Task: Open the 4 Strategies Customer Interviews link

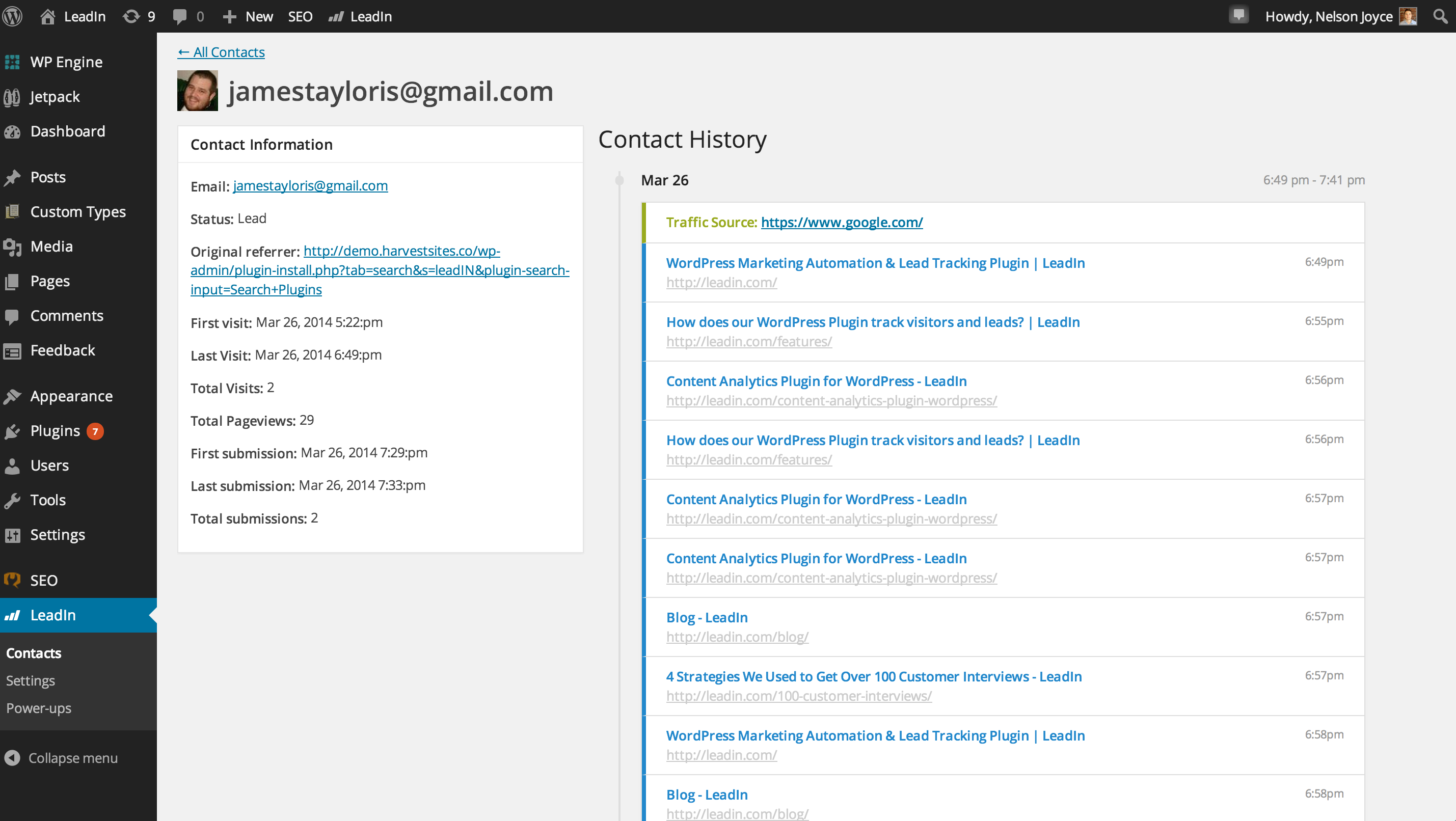Action: (874, 676)
